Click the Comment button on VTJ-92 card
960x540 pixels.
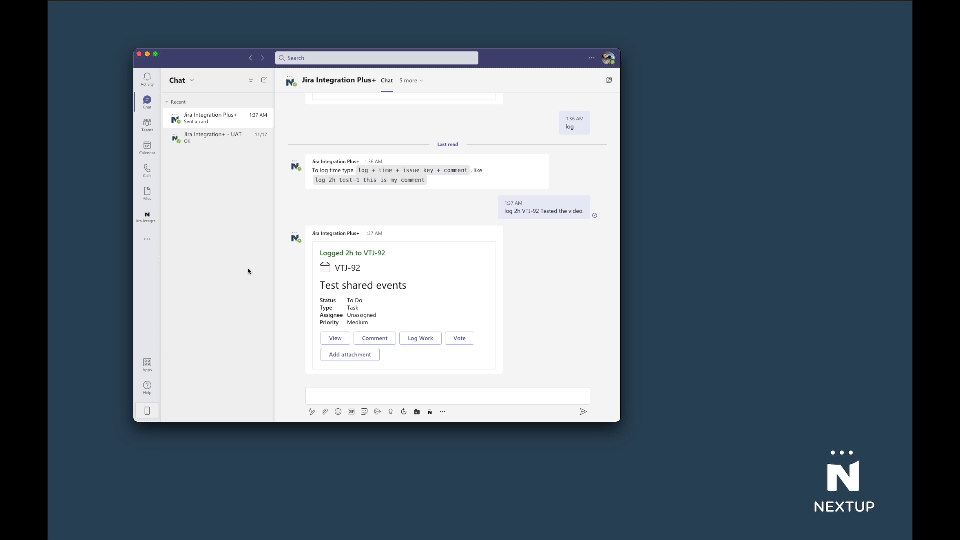(x=374, y=338)
